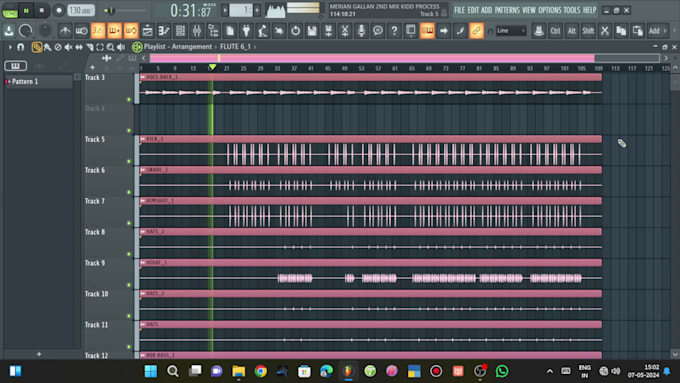
Task: Open the ADD menu
Action: (x=487, y=10)
